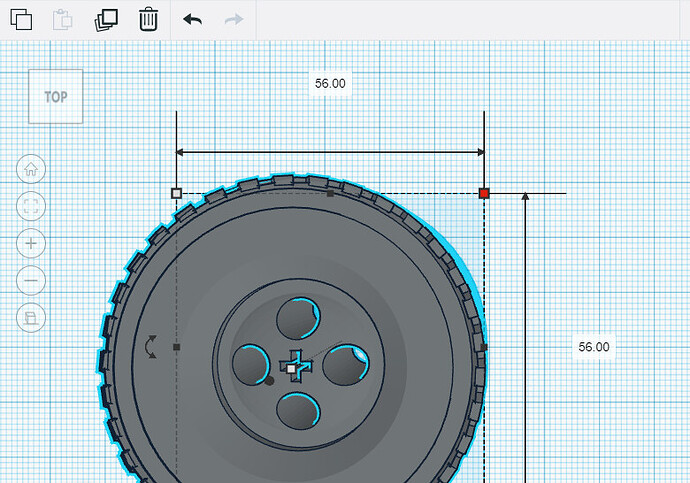Delete selection with the trash icon
This screenshot has width=690, height=483.
pyautogui.click(x=148, y=19)
